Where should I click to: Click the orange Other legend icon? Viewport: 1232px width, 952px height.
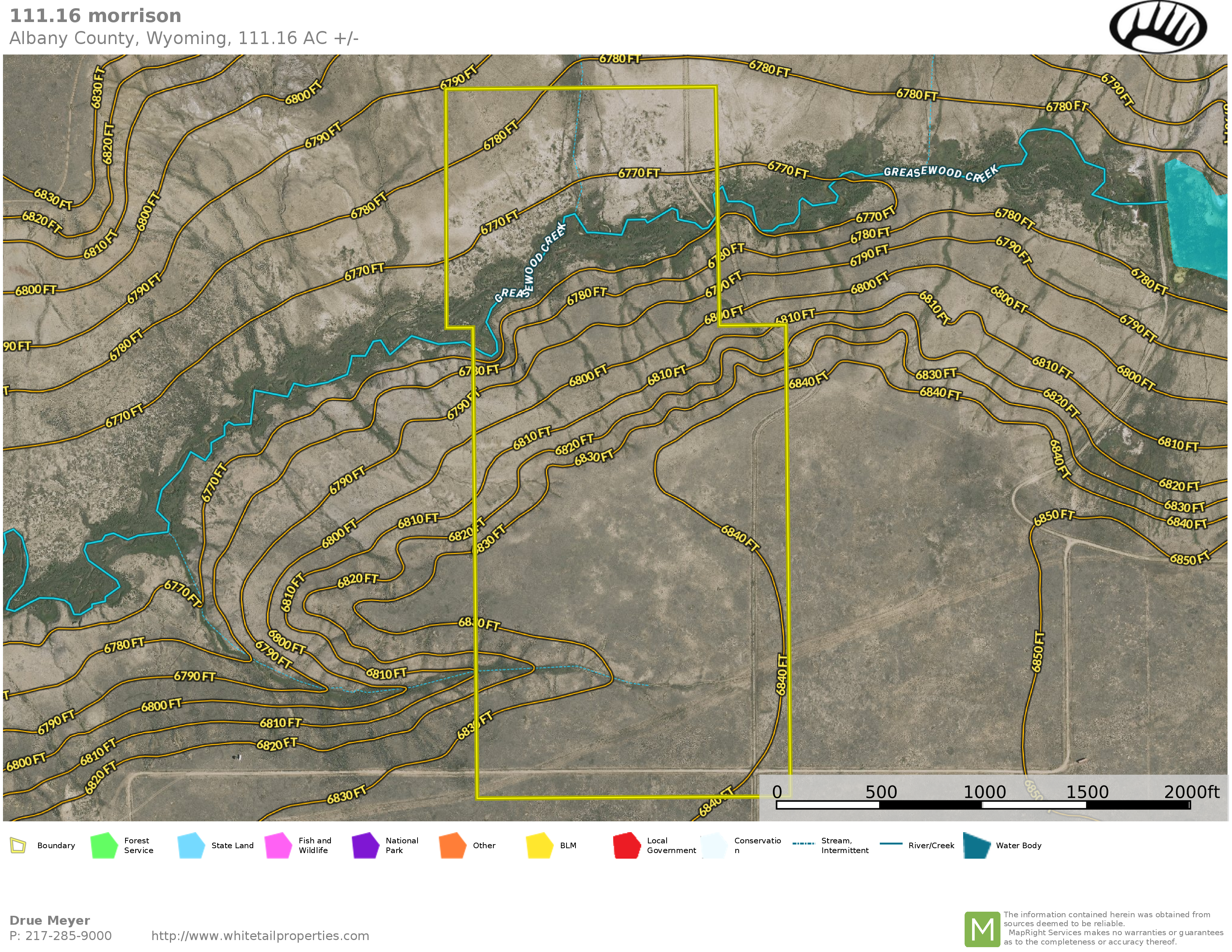pyautogui.click(x=452, y=845)
